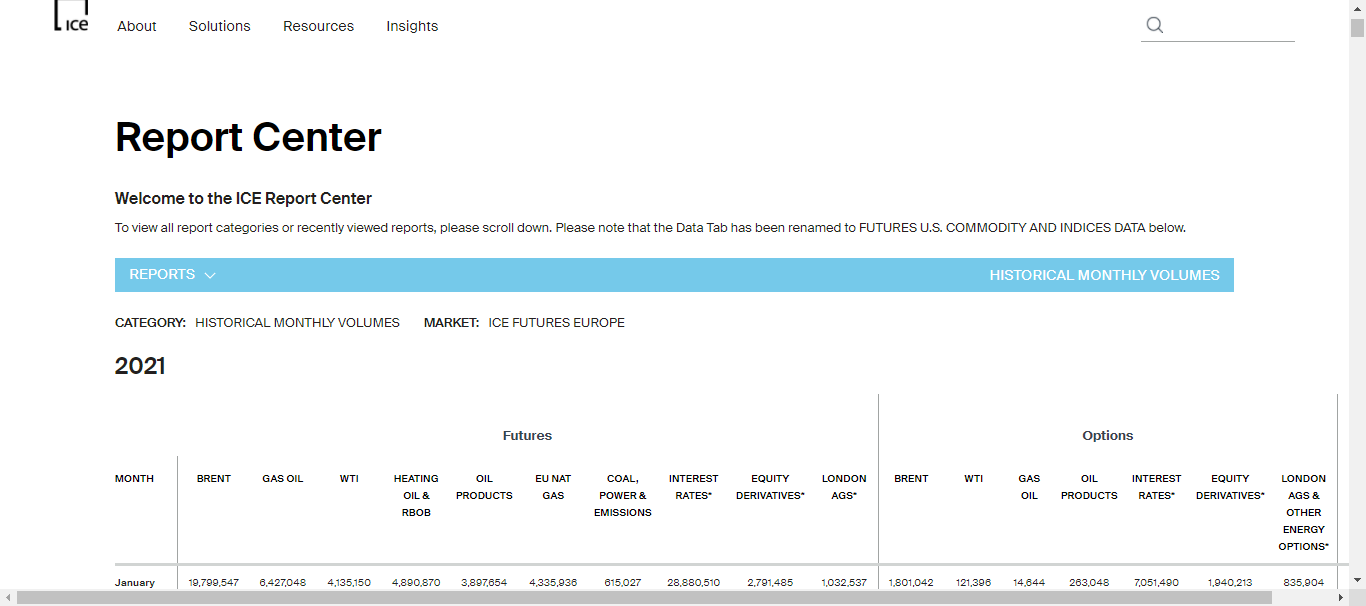This screenshot has width=1366, height=606.
Task: Click the value 263,048
Action: tap(1089, 583)
